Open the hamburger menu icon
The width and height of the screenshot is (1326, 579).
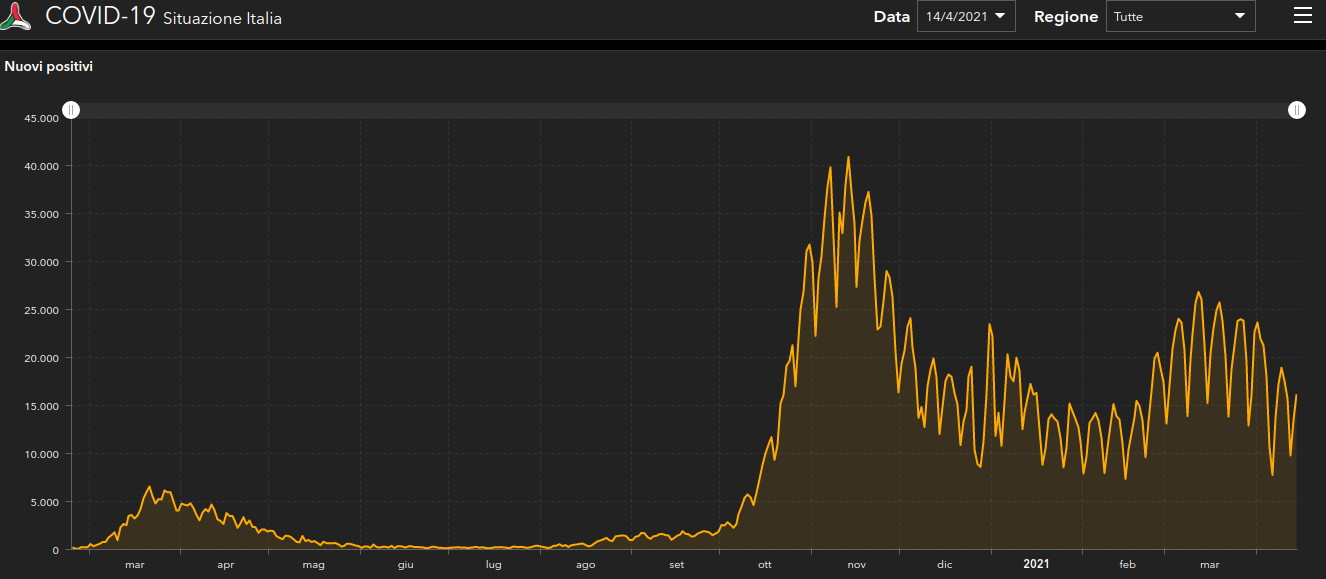coord(1302,15)
